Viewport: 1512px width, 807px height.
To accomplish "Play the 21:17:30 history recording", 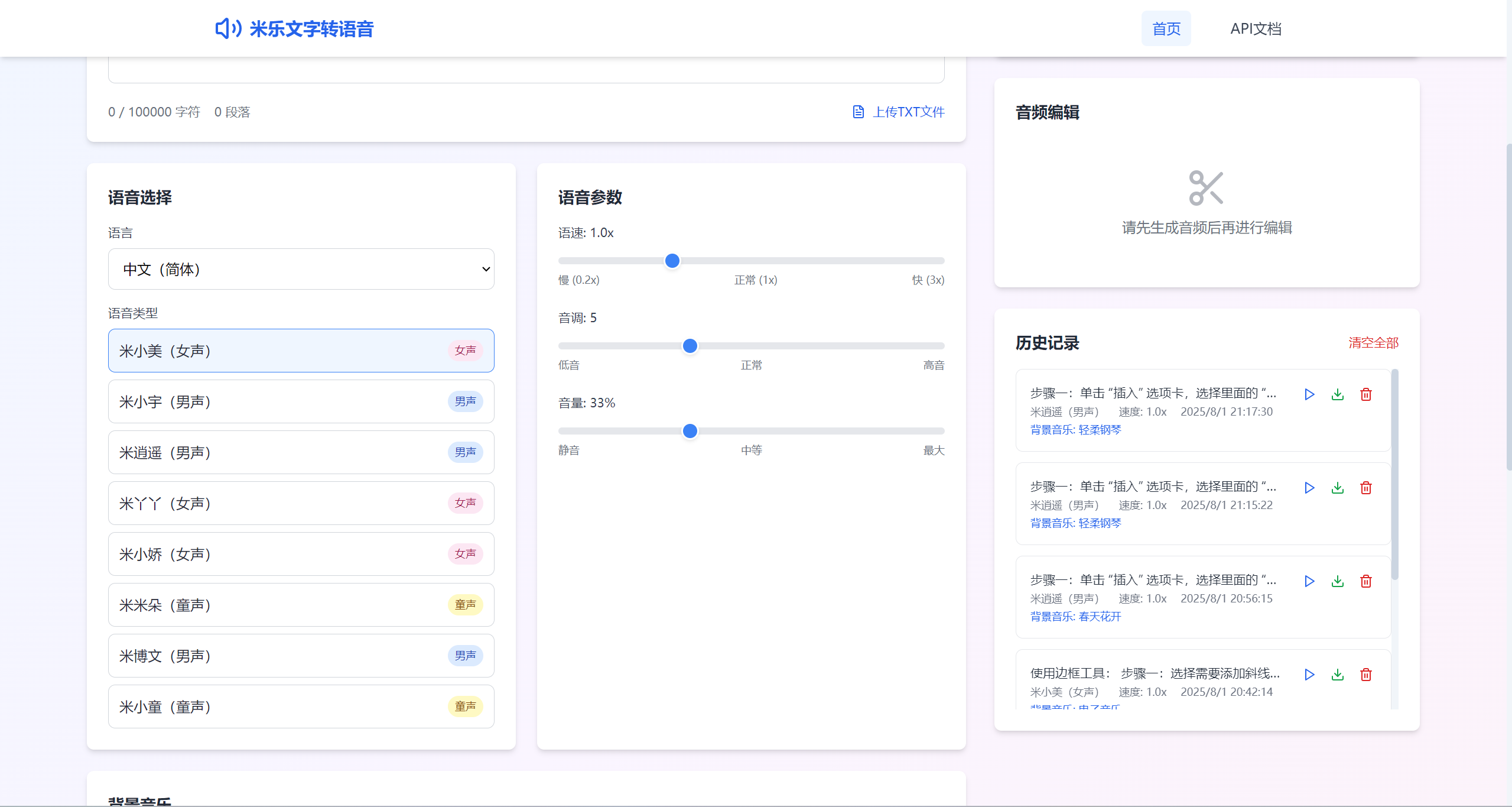I will [x=1309, y=394].
